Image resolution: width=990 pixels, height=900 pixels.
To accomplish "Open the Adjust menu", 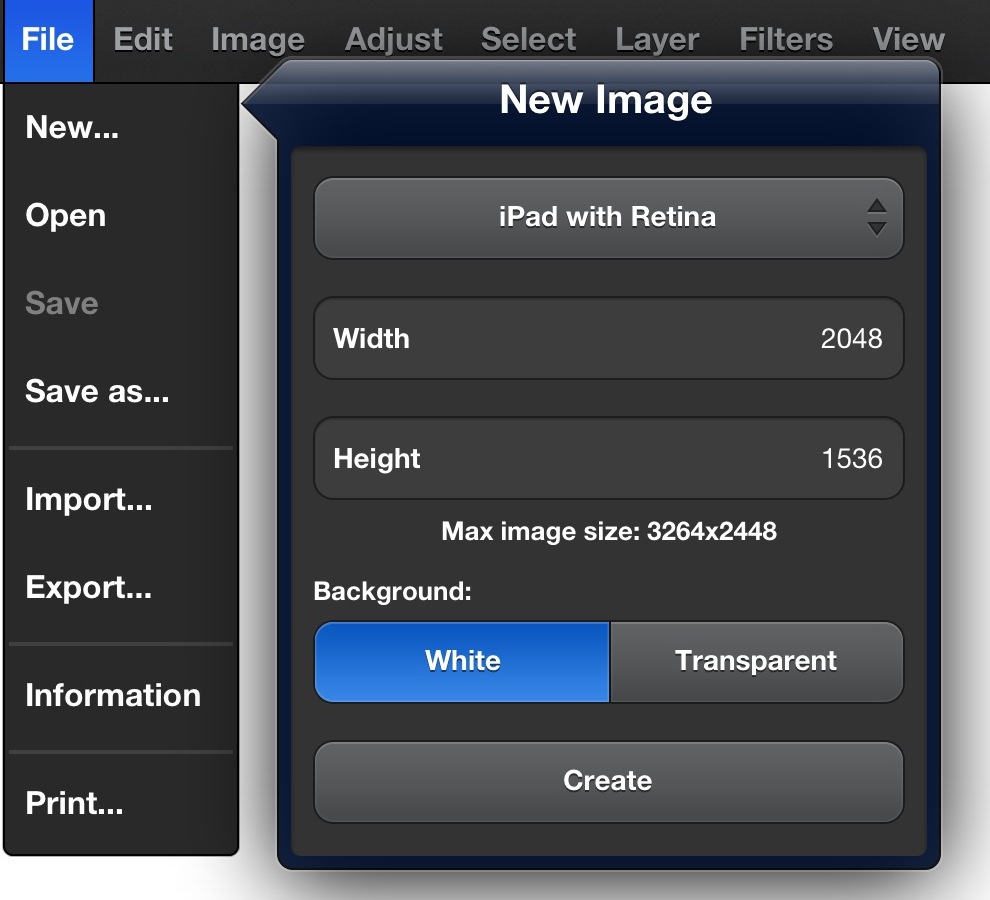I will coord(393,40).
